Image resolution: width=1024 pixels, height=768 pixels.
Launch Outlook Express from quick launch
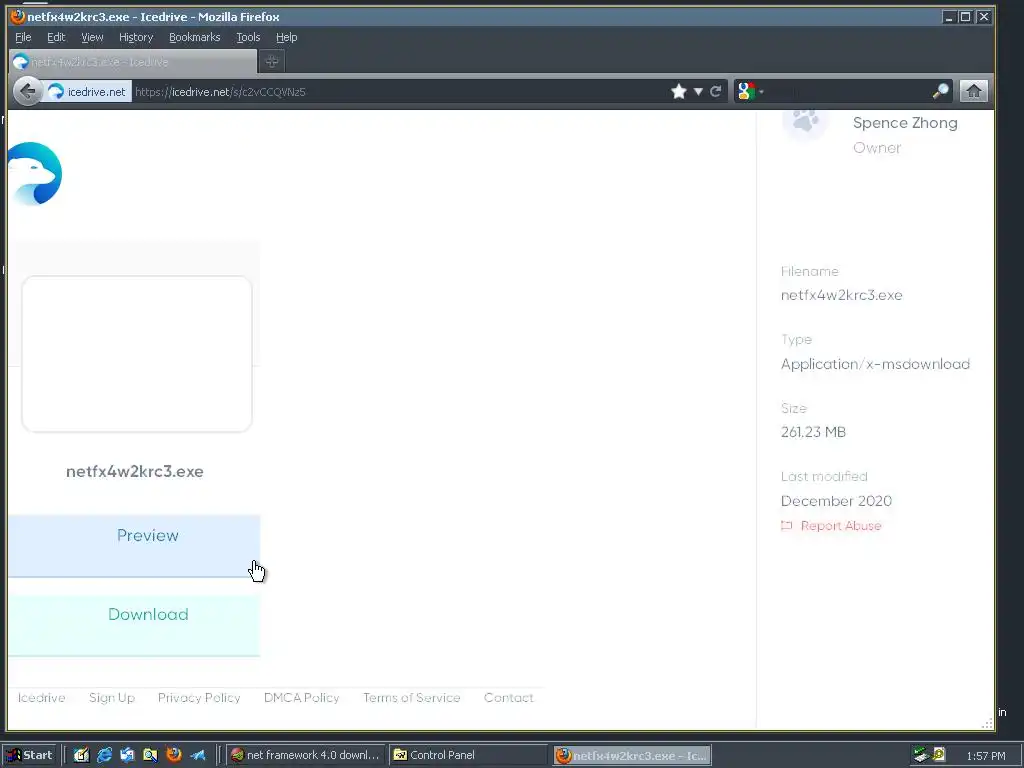pos(127,755)
